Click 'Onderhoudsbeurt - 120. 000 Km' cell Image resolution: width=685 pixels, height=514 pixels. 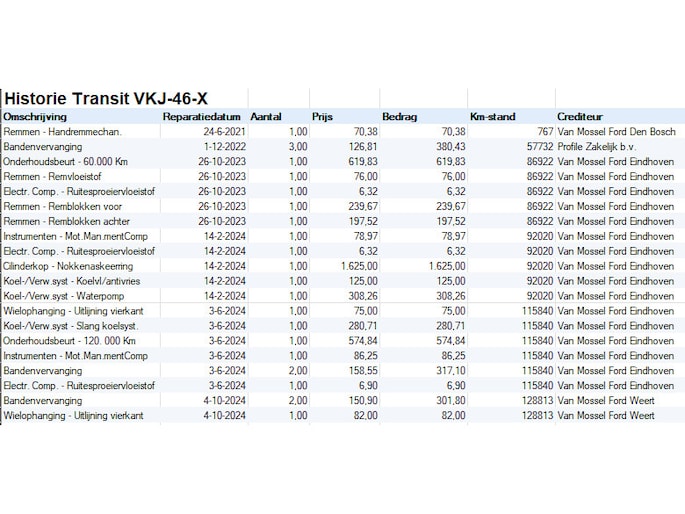69,341
